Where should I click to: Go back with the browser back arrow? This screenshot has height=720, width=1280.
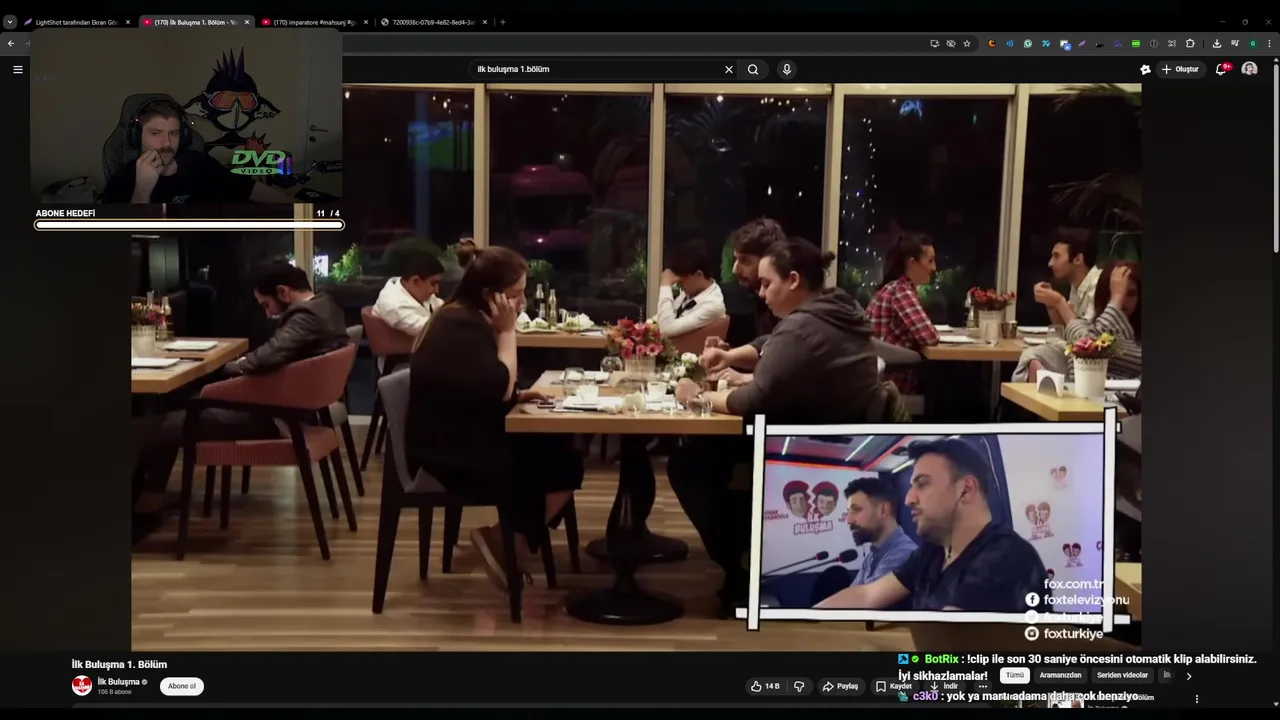(x=10, y=43)
